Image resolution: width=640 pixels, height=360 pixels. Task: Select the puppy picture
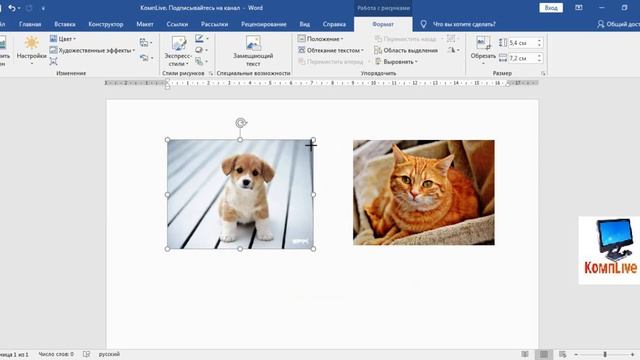point(240,194)
